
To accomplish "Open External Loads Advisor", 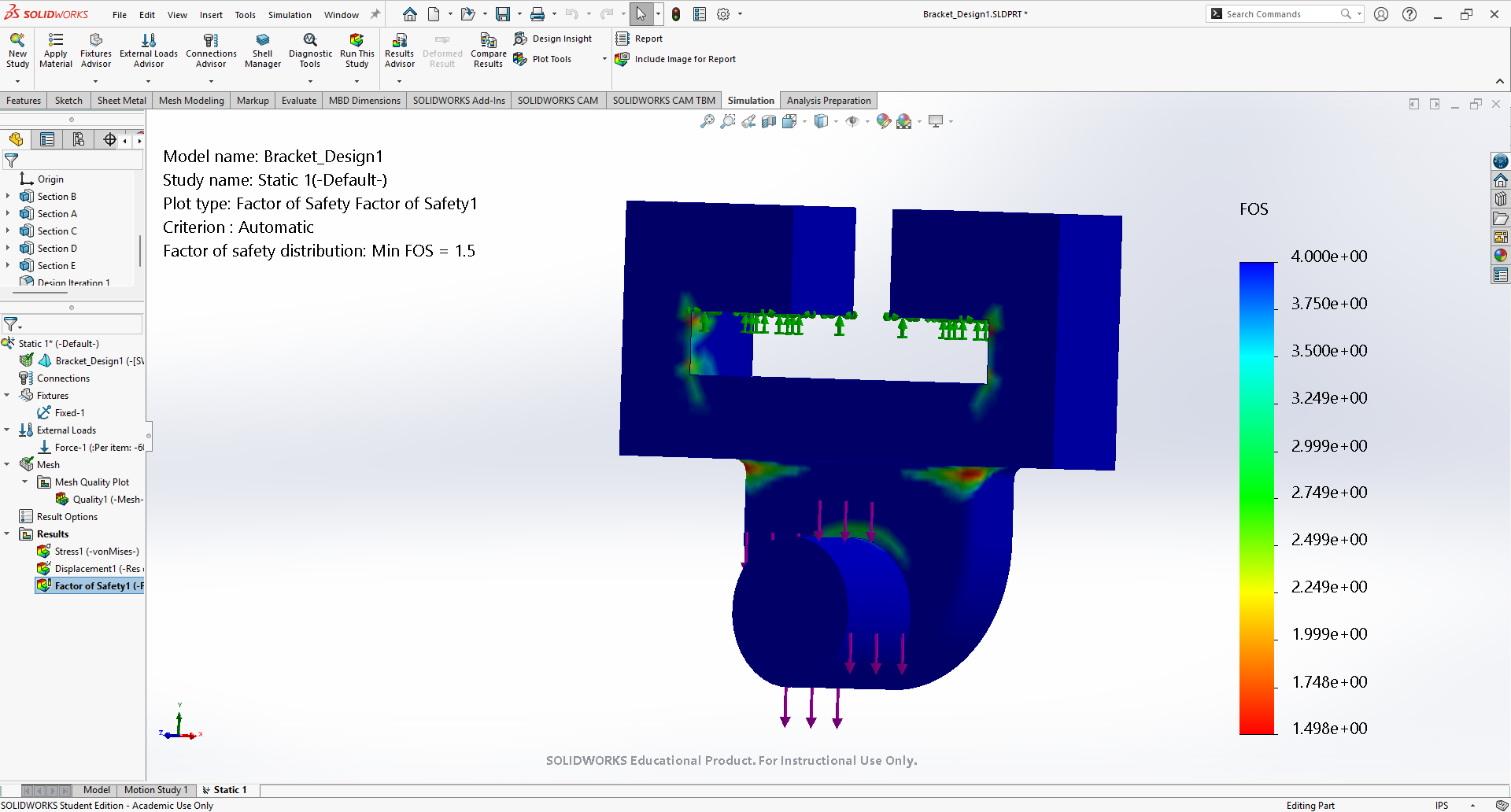I will (x=149, y=50).
